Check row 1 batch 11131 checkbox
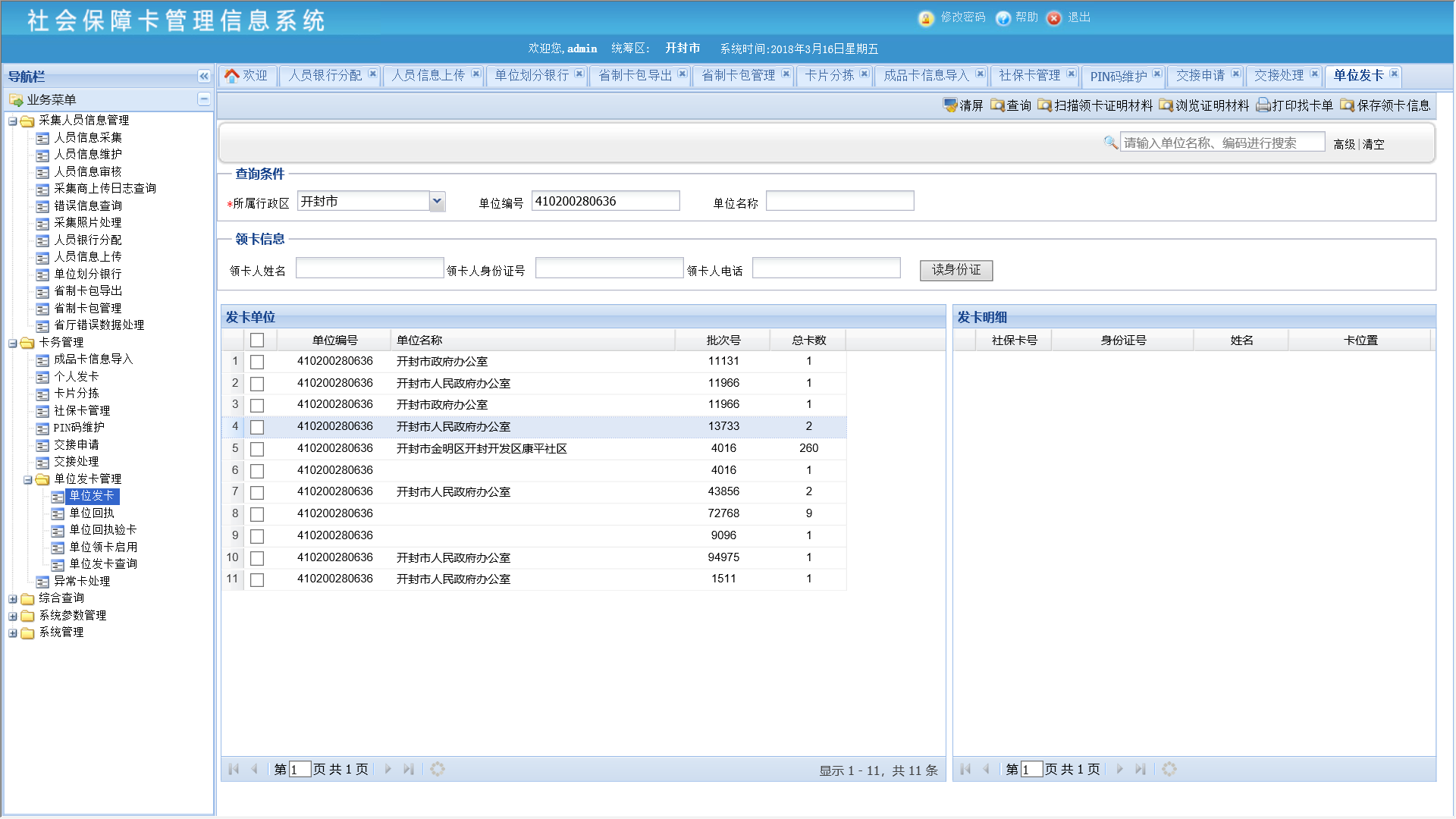 coord(257,362)
